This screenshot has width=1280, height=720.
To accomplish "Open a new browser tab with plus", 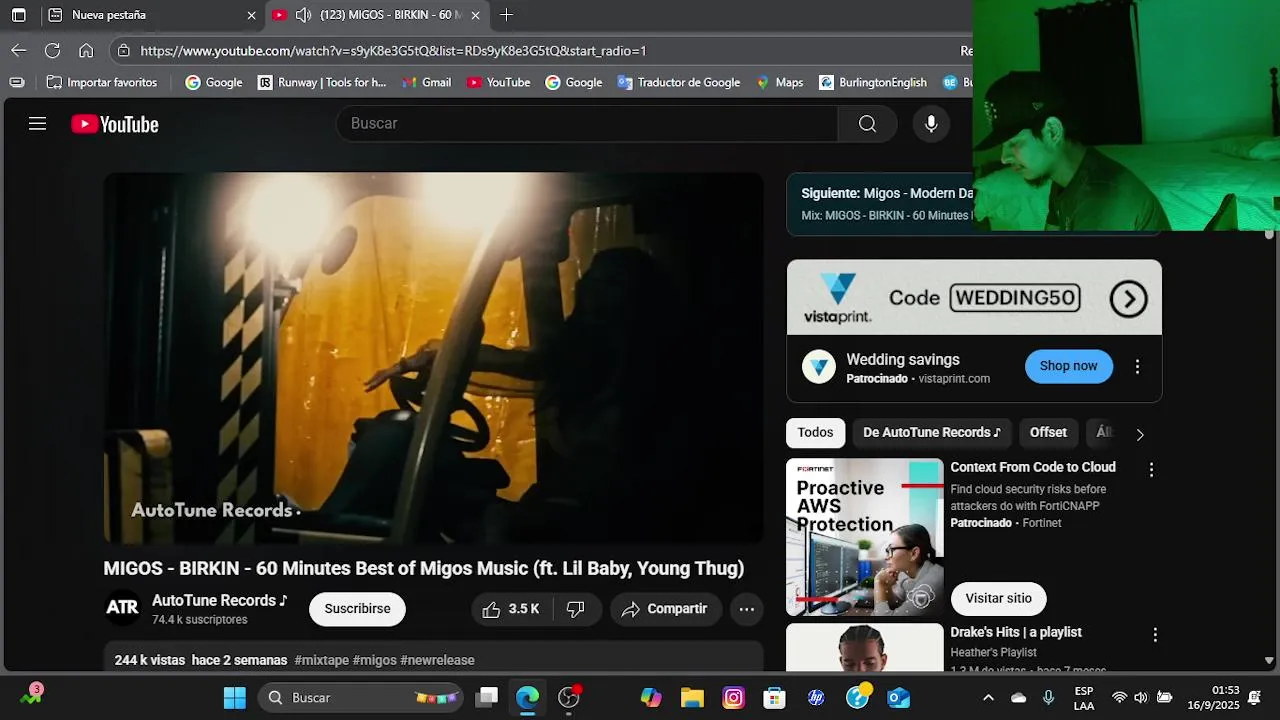I will pos(506,15).
